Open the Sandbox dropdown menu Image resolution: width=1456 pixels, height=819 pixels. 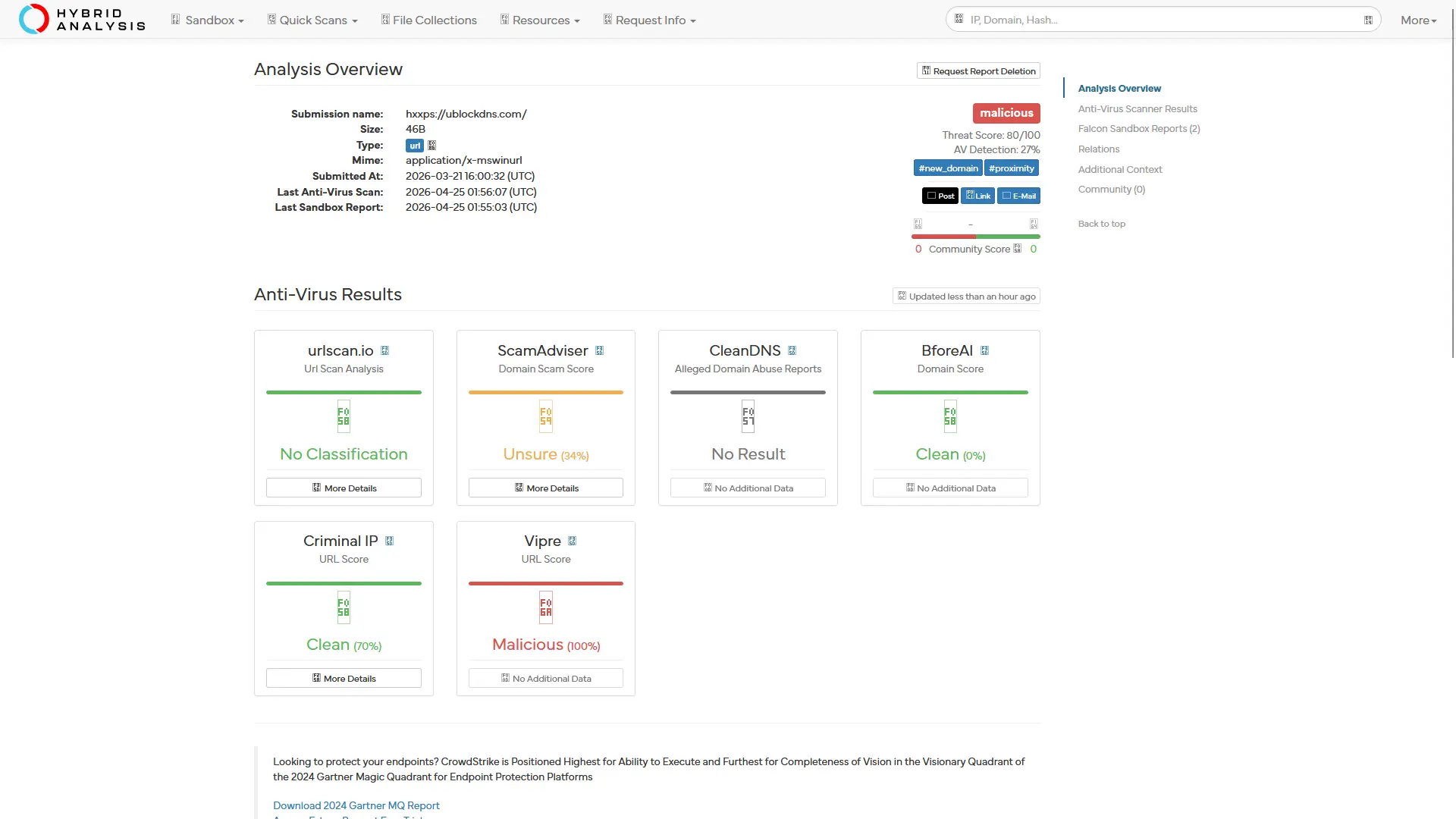point(208,20)
